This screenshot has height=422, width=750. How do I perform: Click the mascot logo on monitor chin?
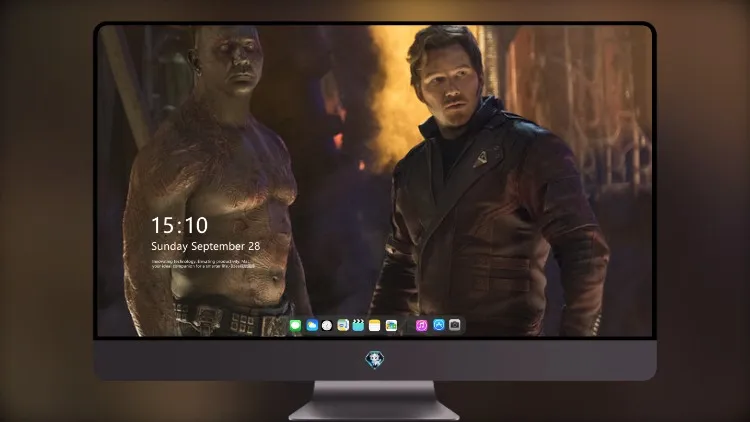tap(375, 360)
